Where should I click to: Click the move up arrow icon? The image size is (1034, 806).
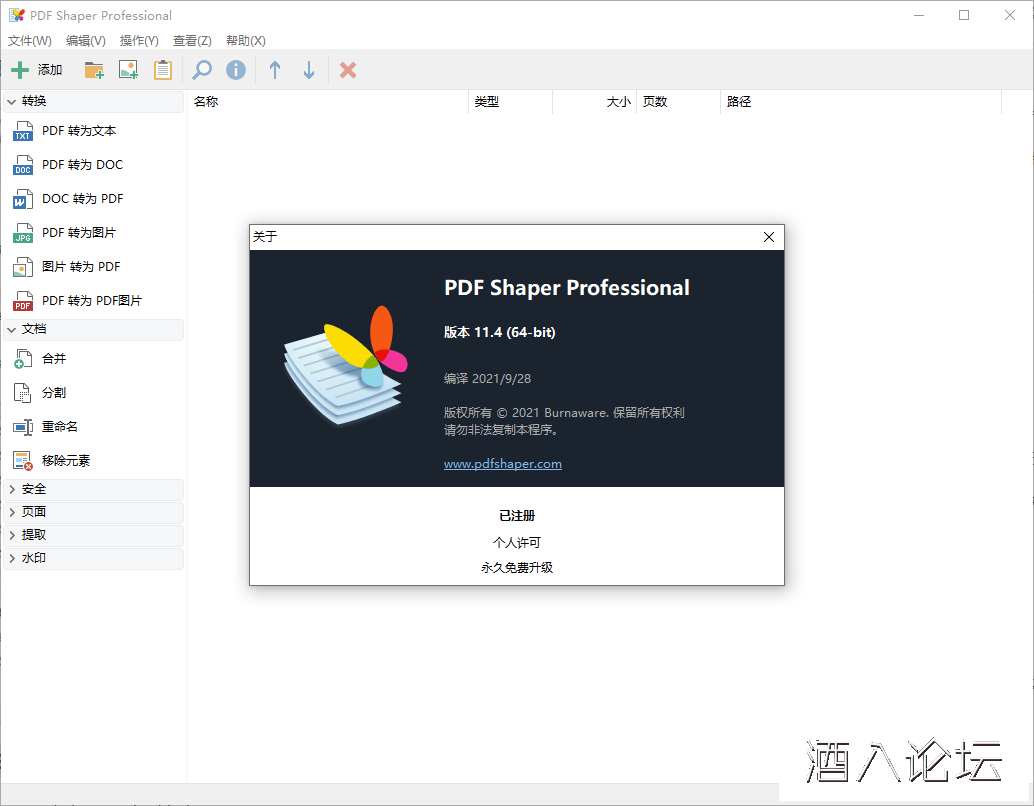(275, 70)
